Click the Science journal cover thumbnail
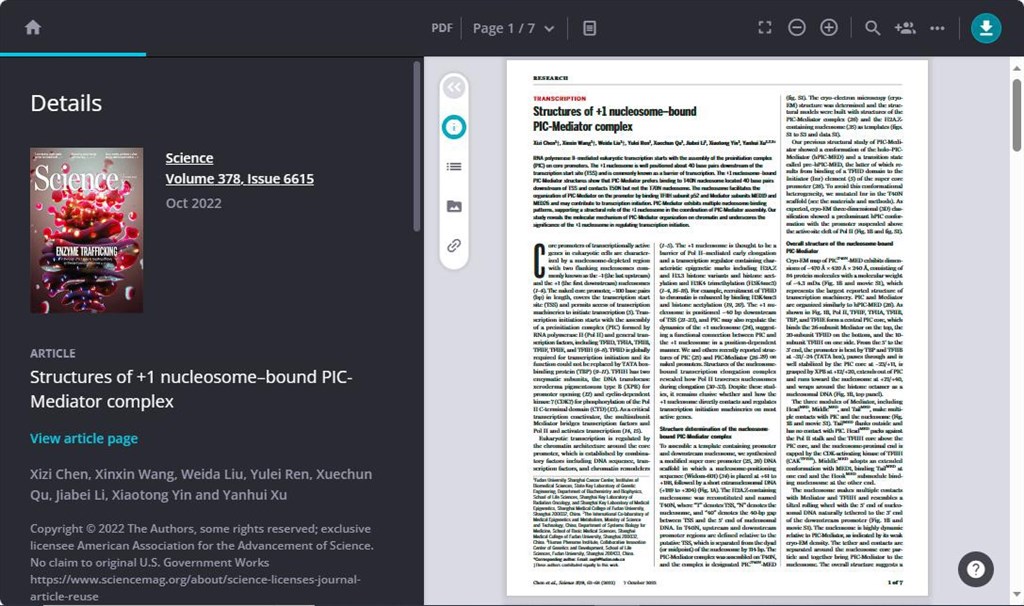 point(86,230)
